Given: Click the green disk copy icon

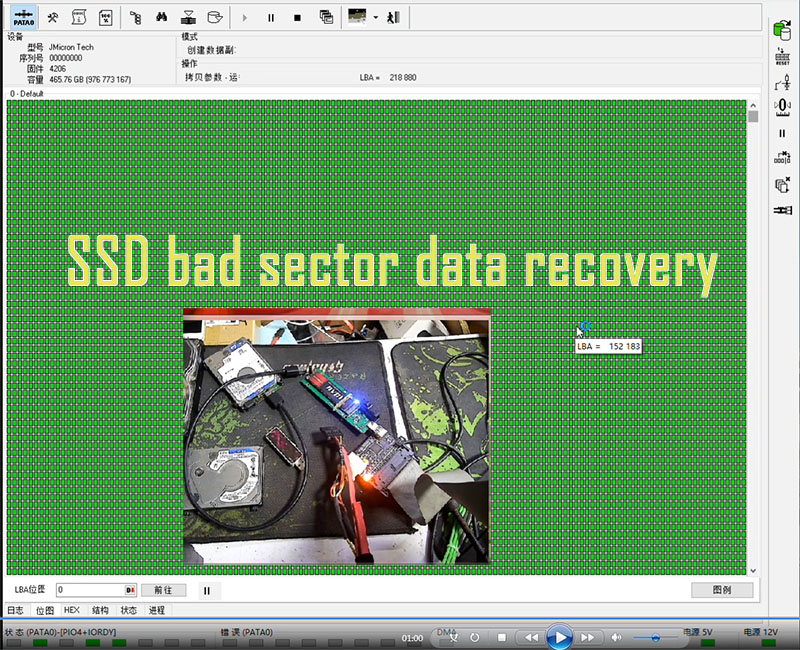Looking at the screenshot, I should (782, 31).
